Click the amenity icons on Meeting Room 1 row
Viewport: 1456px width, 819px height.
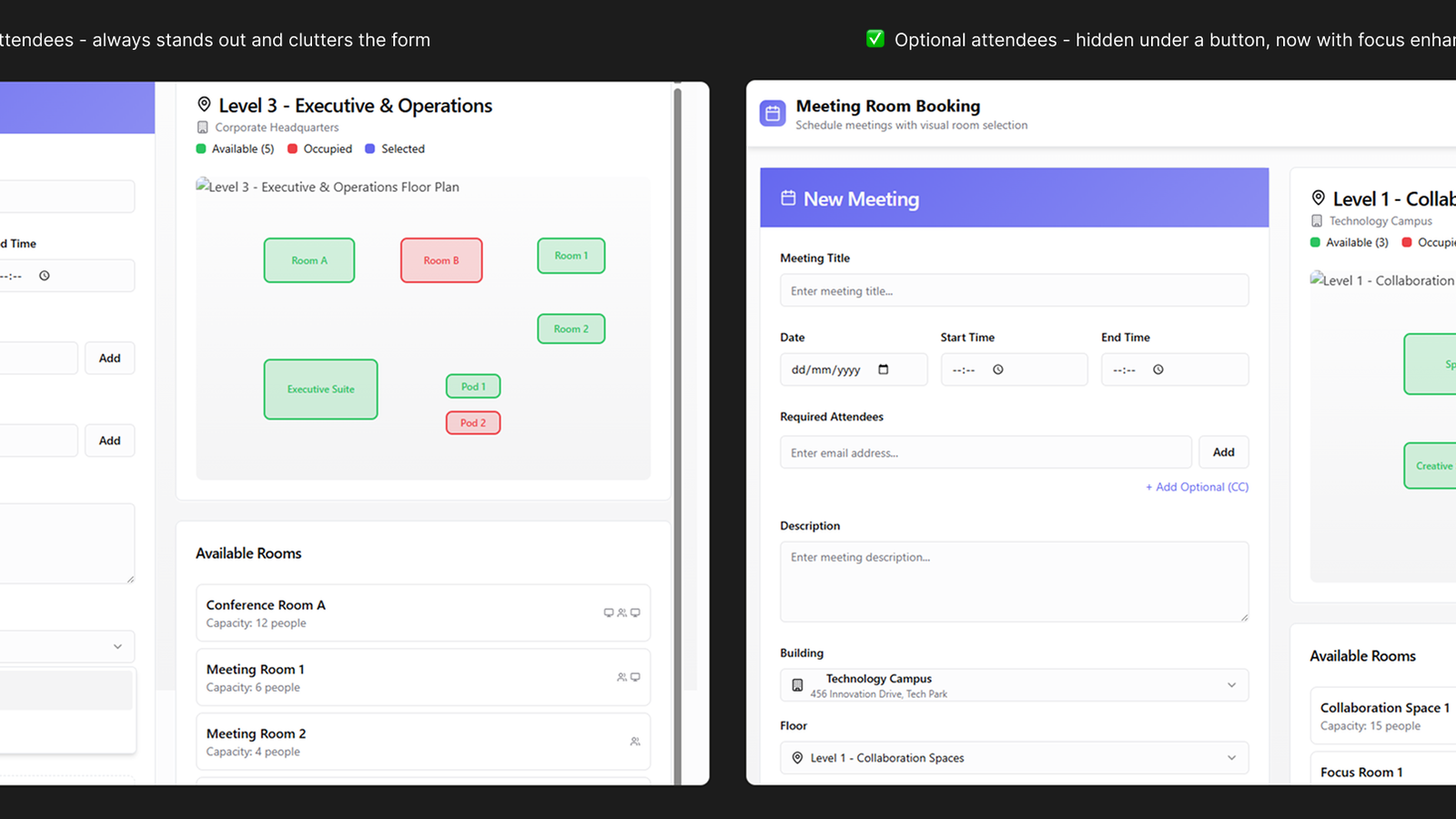pos(628,677)
